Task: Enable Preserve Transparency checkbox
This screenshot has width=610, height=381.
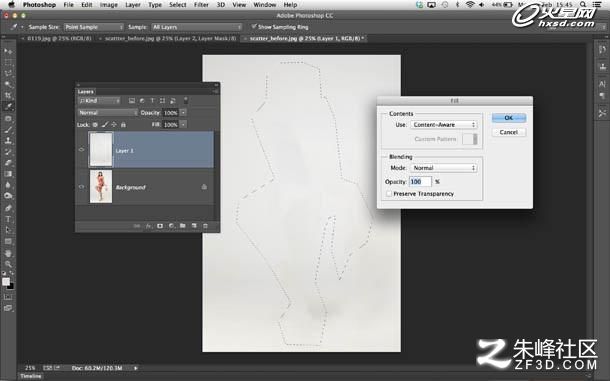Action: 388,193
